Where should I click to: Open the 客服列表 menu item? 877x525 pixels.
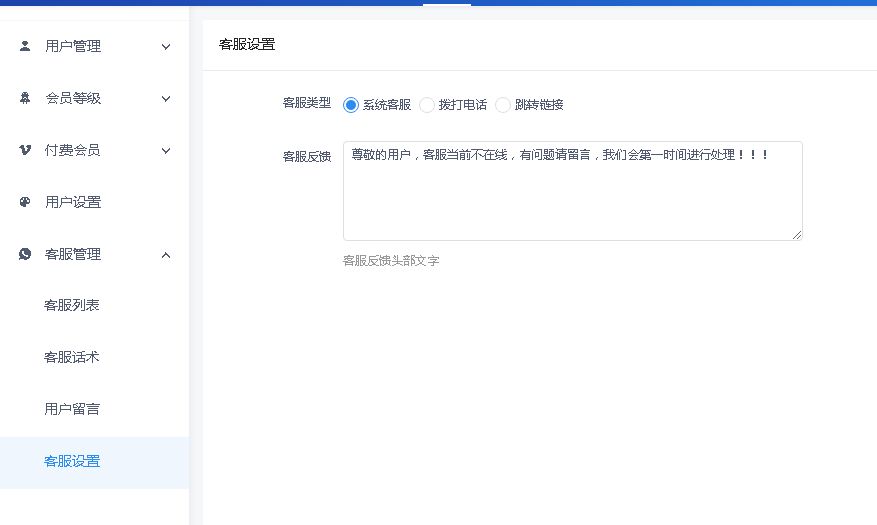point(72,305)
